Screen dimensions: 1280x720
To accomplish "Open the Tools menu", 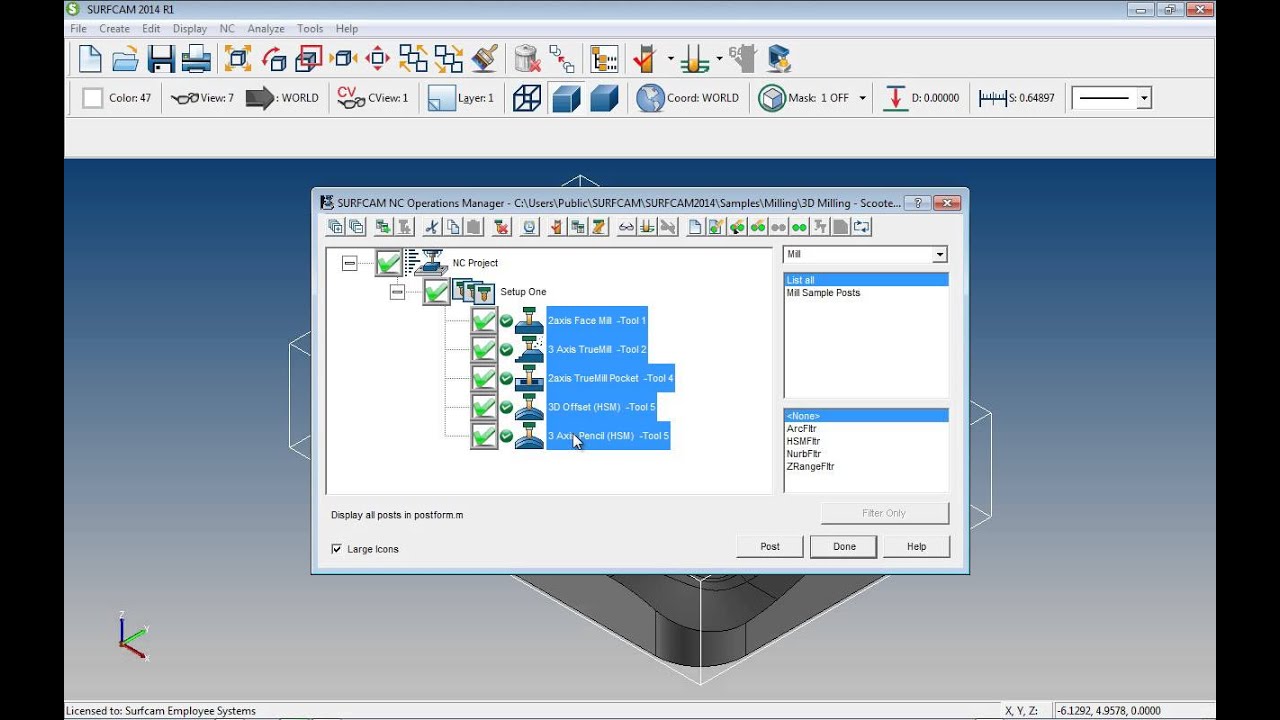I will 310,29.
